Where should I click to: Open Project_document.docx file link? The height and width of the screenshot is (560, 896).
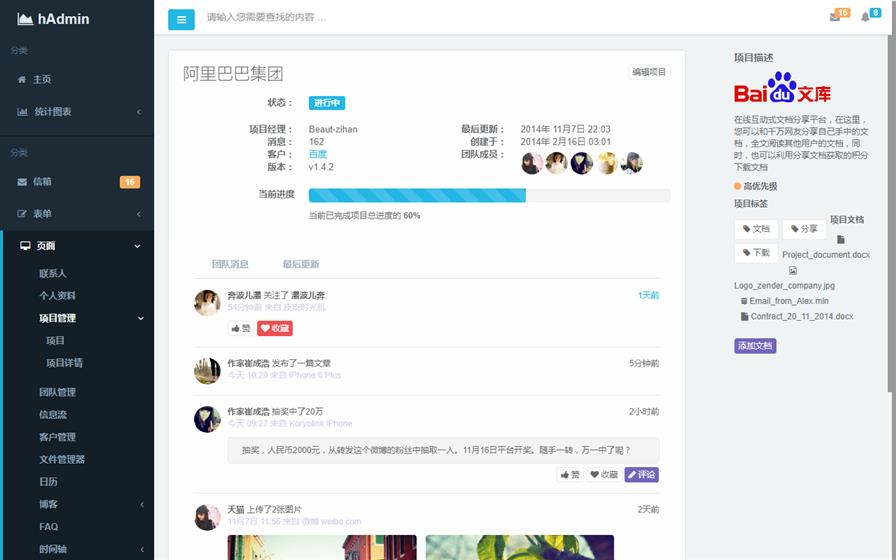826,255
